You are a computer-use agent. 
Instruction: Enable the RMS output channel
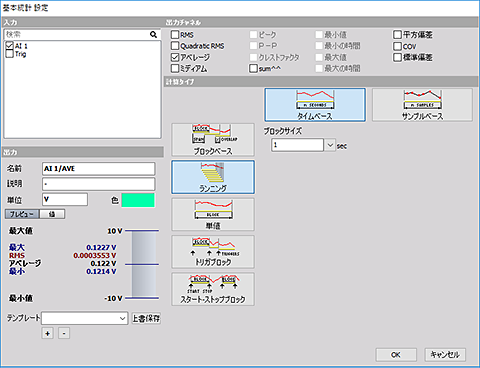175,35
